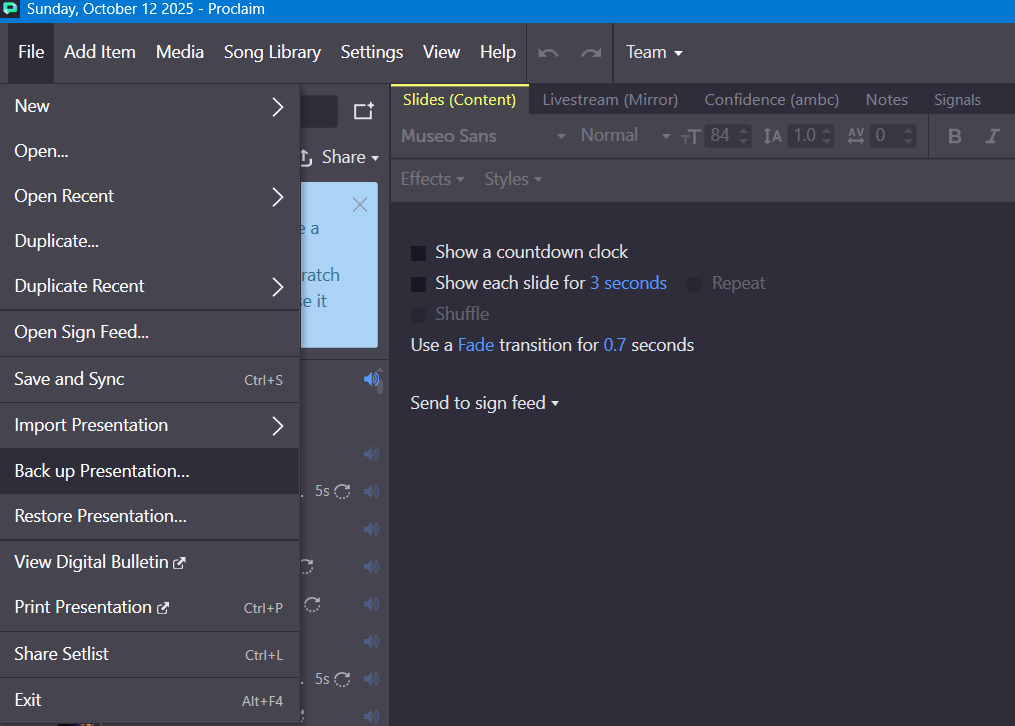Open the Add Item menu
This screenshot has height=726, width=1015.
[100, 52]
